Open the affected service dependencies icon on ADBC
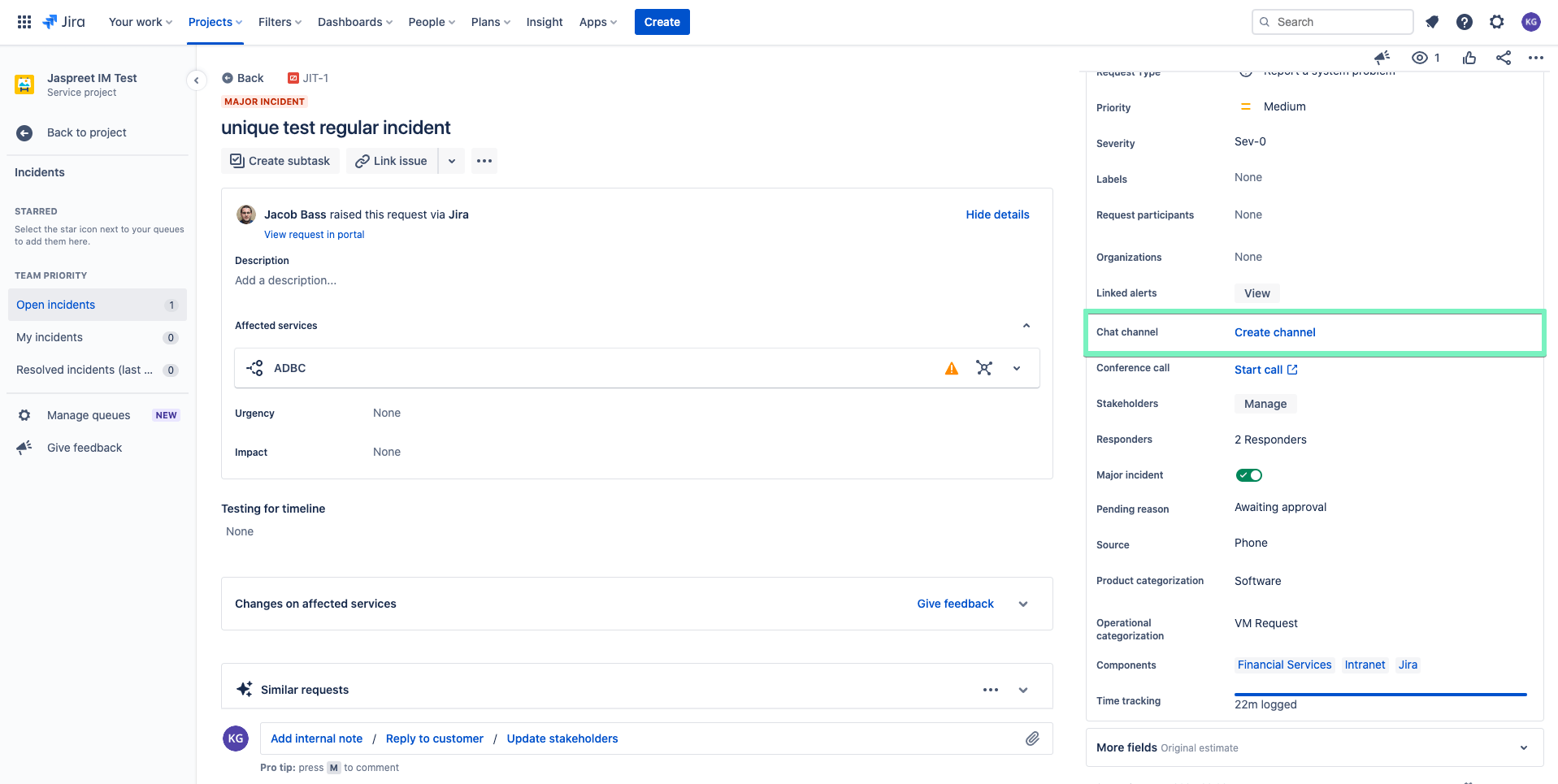1558x784 pixels. tap(984, 368)
